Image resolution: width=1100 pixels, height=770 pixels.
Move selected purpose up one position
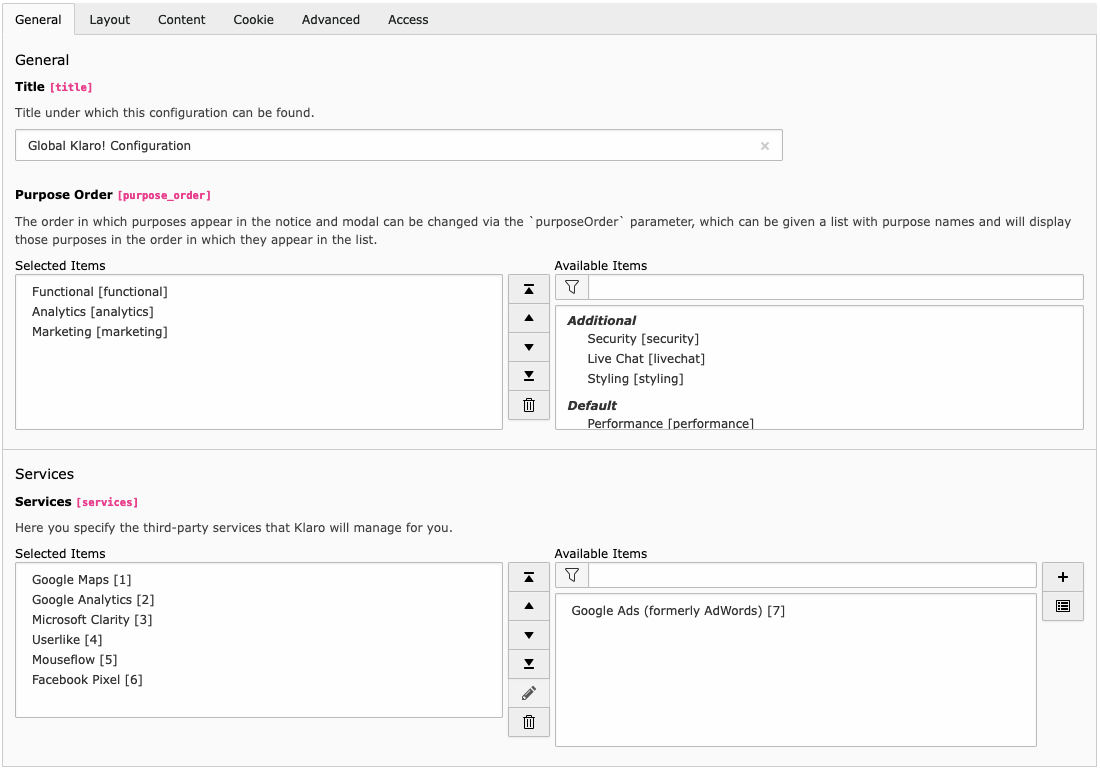(x=529, y=318)
